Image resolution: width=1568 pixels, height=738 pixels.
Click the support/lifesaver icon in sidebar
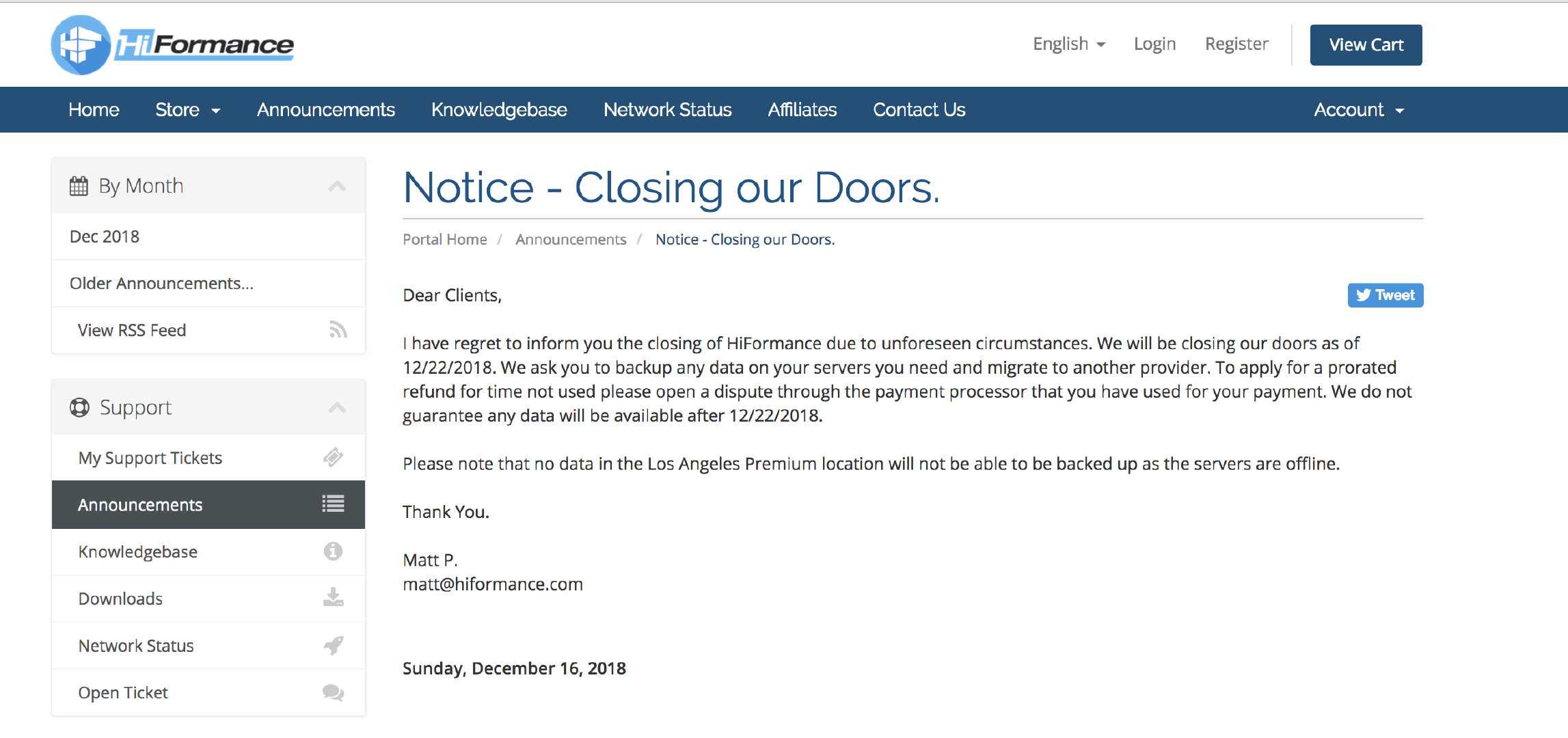pyautogui.click(x=78, y=407)
